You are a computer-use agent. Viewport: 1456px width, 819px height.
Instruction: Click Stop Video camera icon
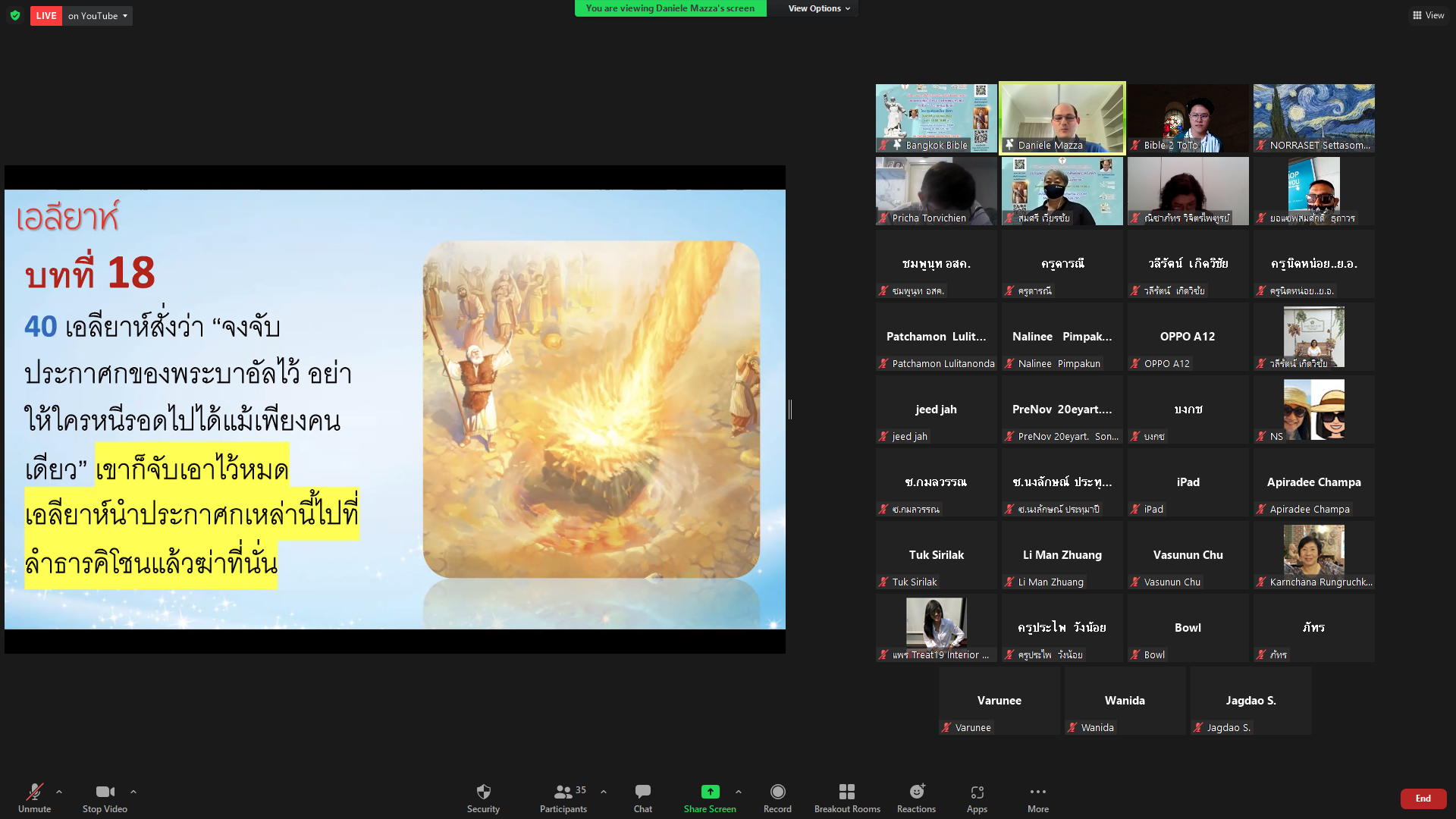(x=105, y=792)
